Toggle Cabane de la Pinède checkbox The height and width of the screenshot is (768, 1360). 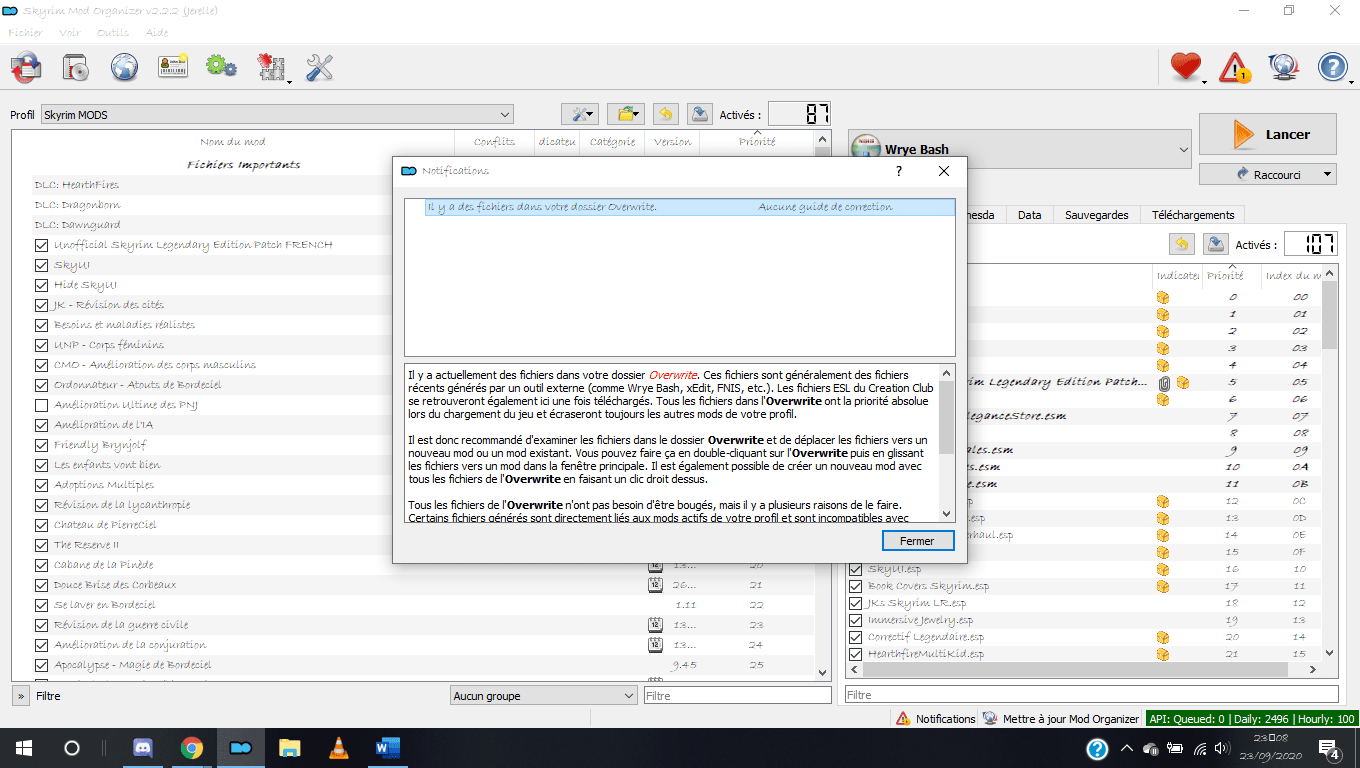pos(41,565)
